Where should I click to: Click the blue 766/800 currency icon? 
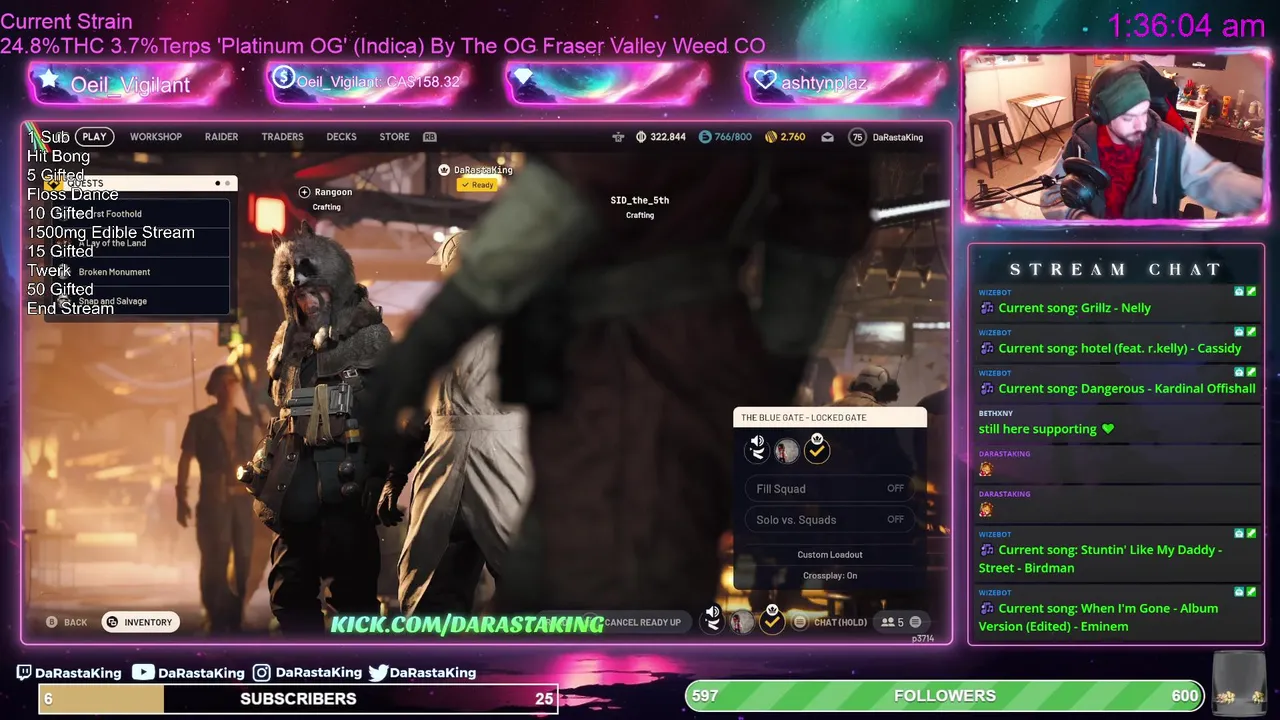pyautogui.click(x=705, y=137)
